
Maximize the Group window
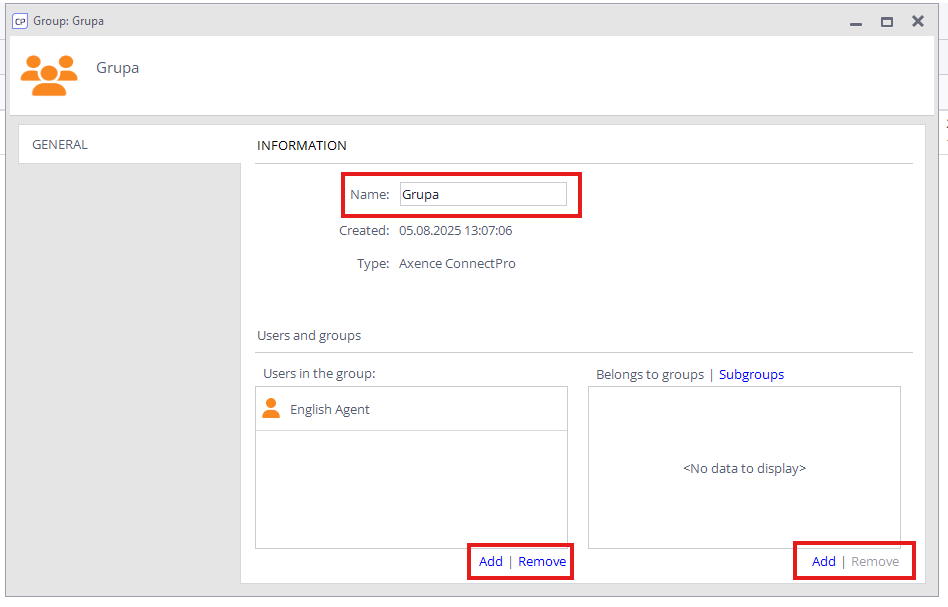click(887, 22)
